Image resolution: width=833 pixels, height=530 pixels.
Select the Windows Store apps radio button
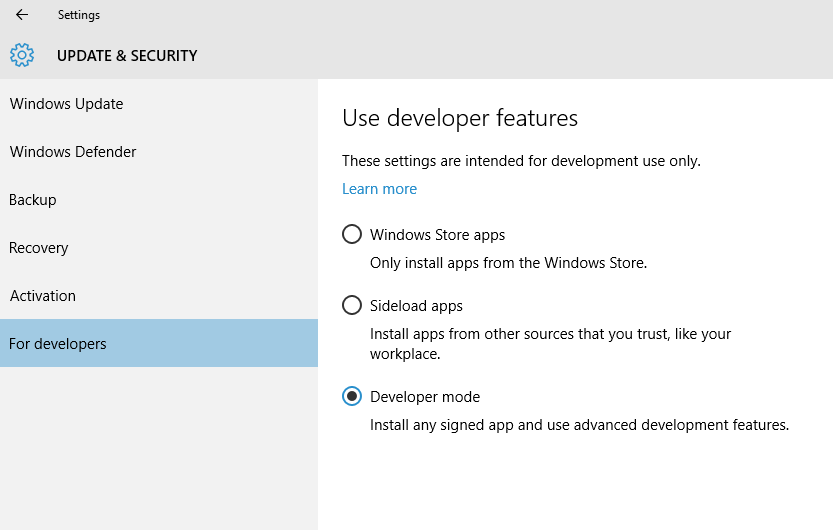tap(352, 234)
